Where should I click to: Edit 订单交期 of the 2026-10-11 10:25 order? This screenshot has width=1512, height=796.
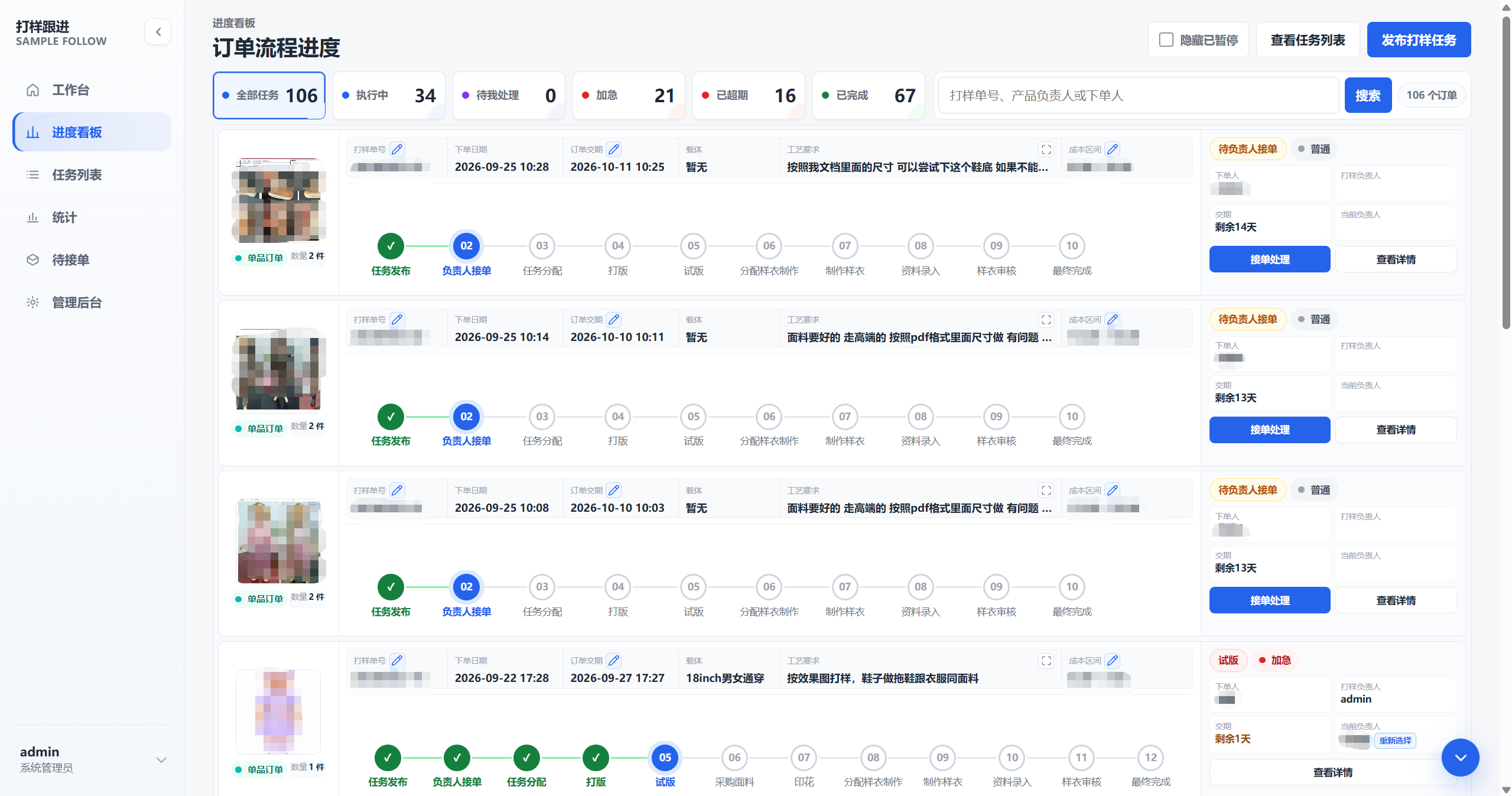point(614,150)
